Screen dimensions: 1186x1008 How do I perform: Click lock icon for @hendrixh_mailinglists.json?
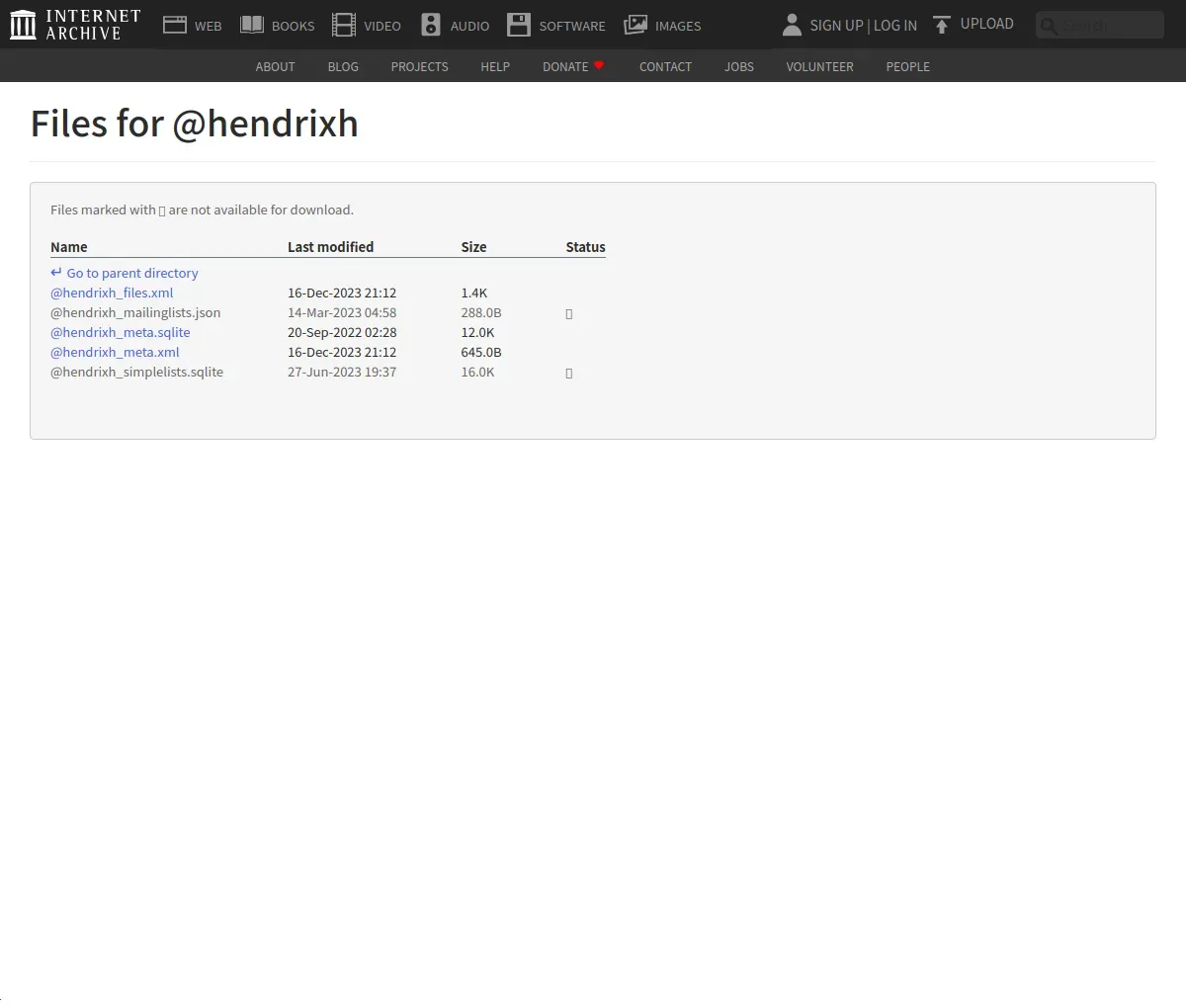click(569, 313)
